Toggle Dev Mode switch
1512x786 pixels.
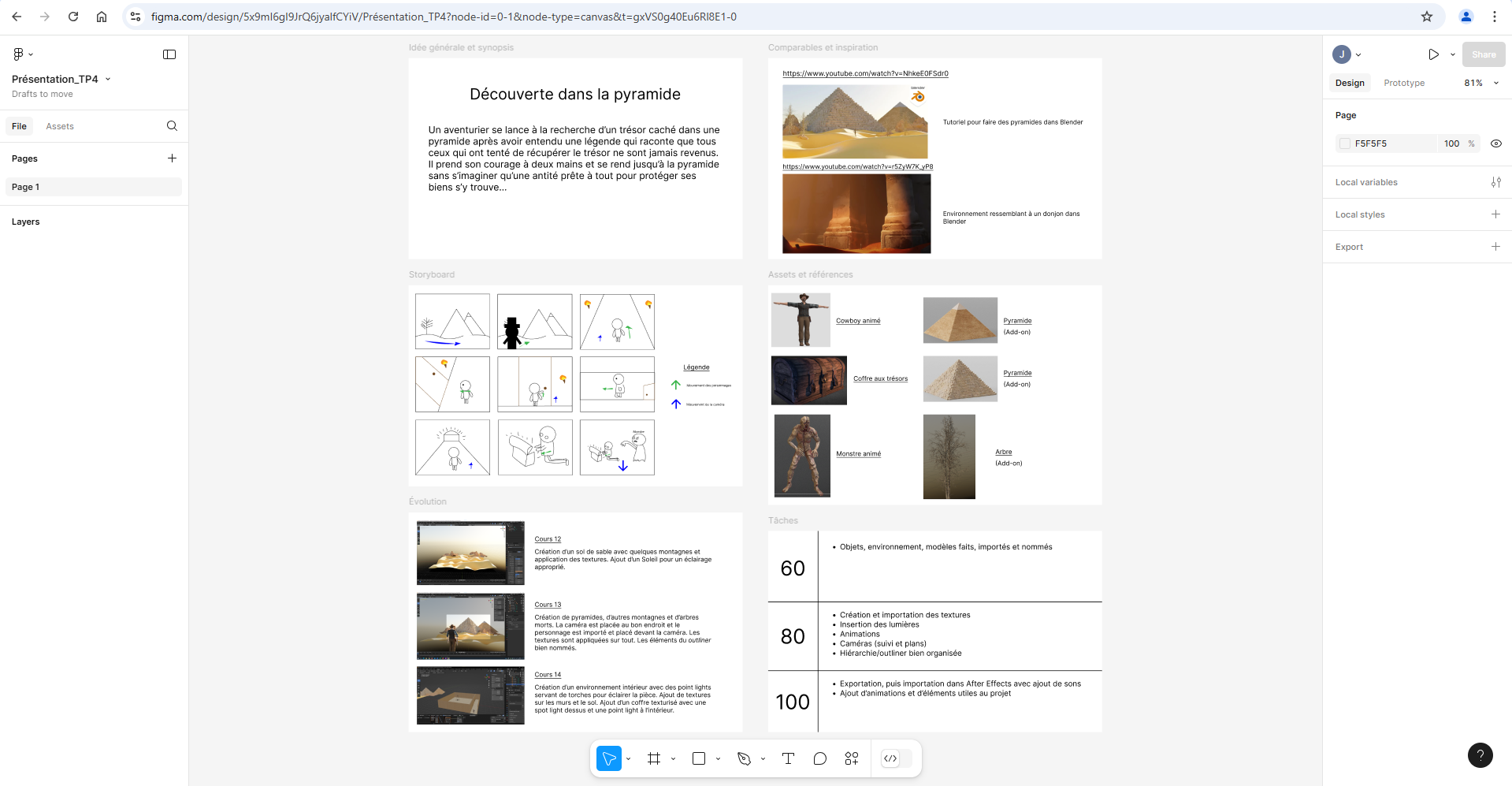click(x=897, y=758)
